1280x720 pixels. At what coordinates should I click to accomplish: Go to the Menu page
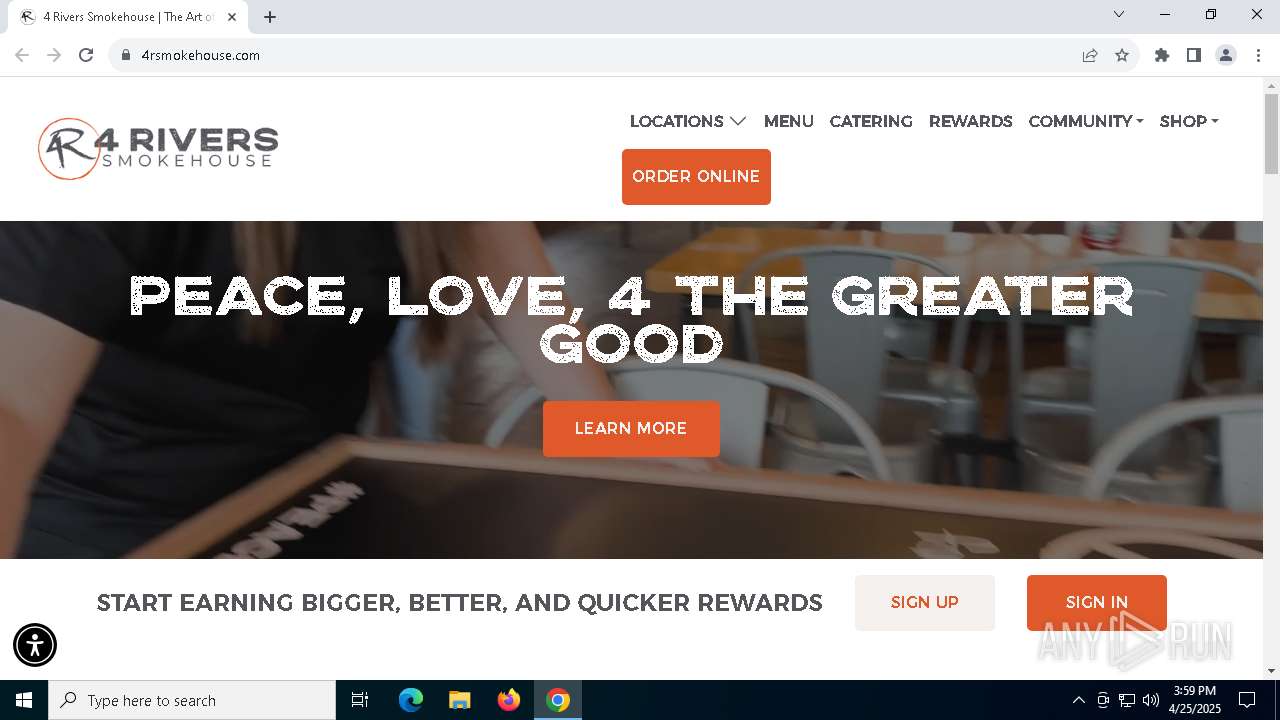pyautogui.click(x=789, y=121)
